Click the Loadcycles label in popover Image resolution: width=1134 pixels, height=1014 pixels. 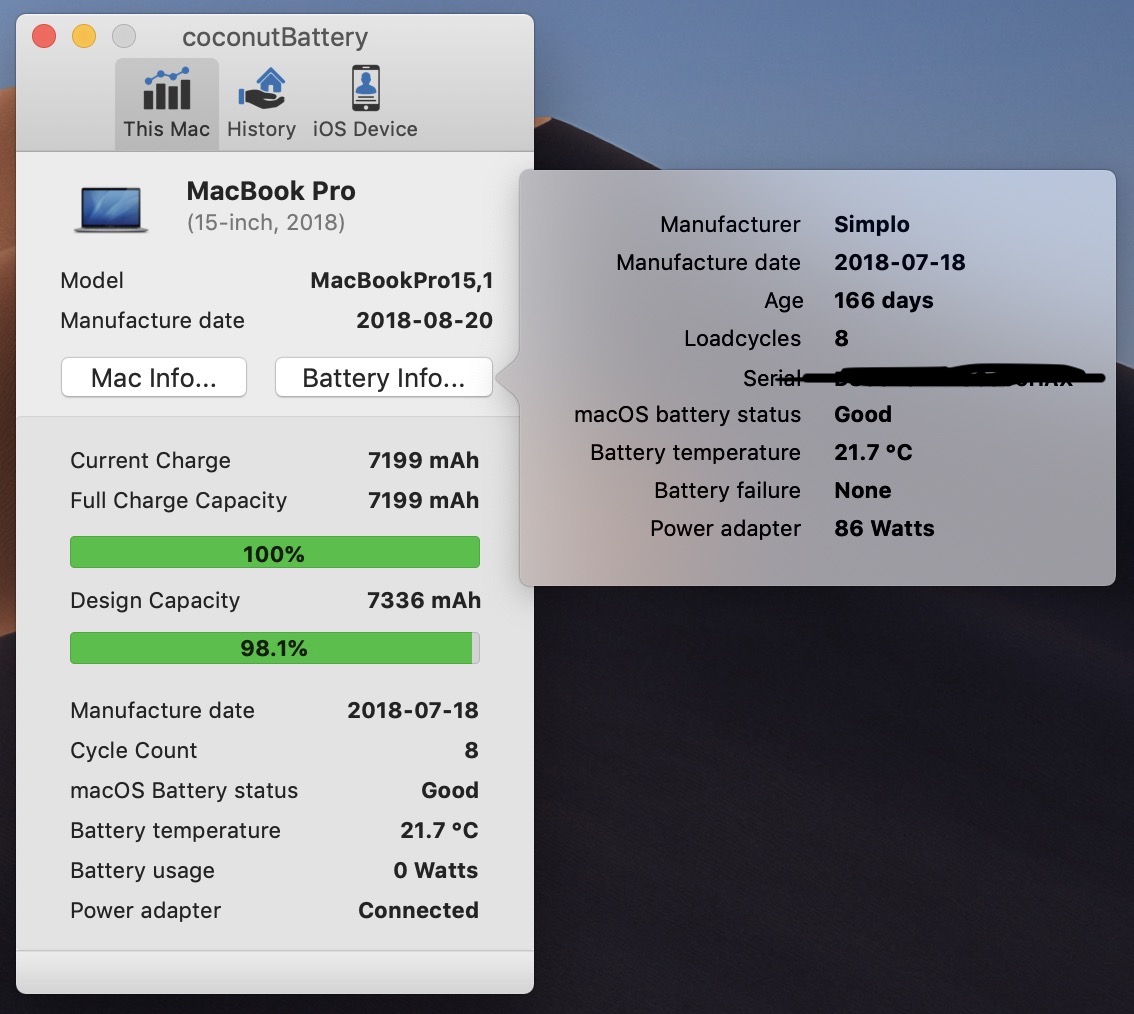tap(743, 338)
